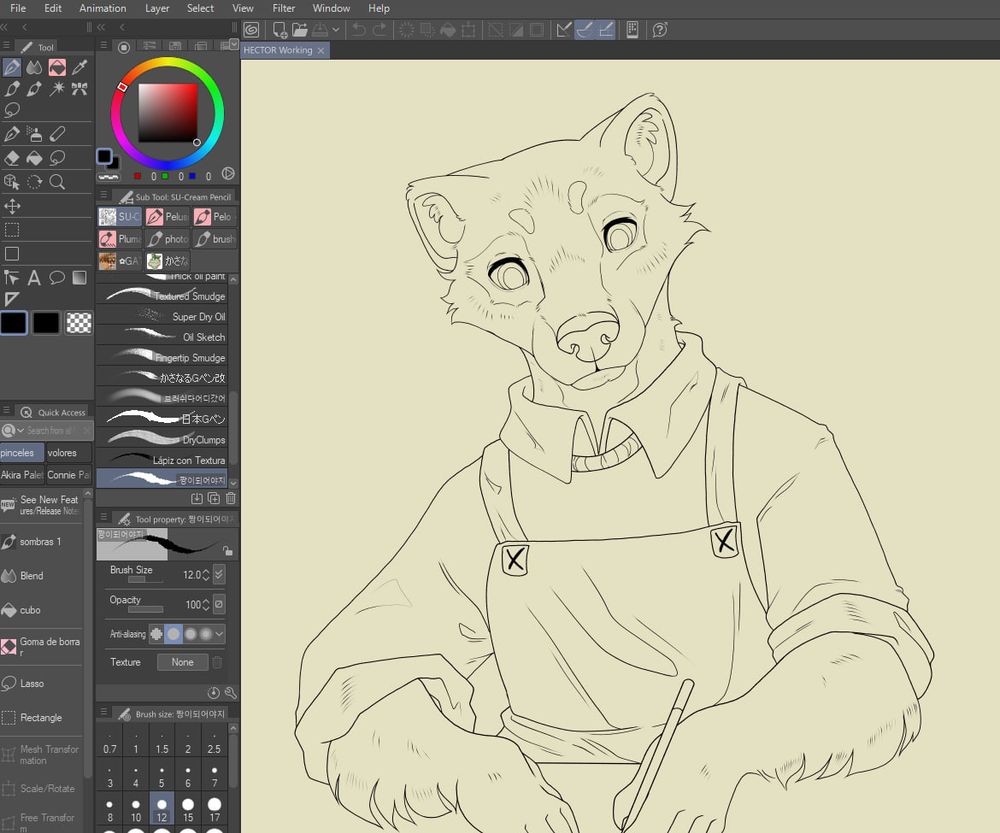This screenshot has height=833, width=1000.
Task: Expand the Anti-aliasing dropdown arrow
Action: (219, 634)
